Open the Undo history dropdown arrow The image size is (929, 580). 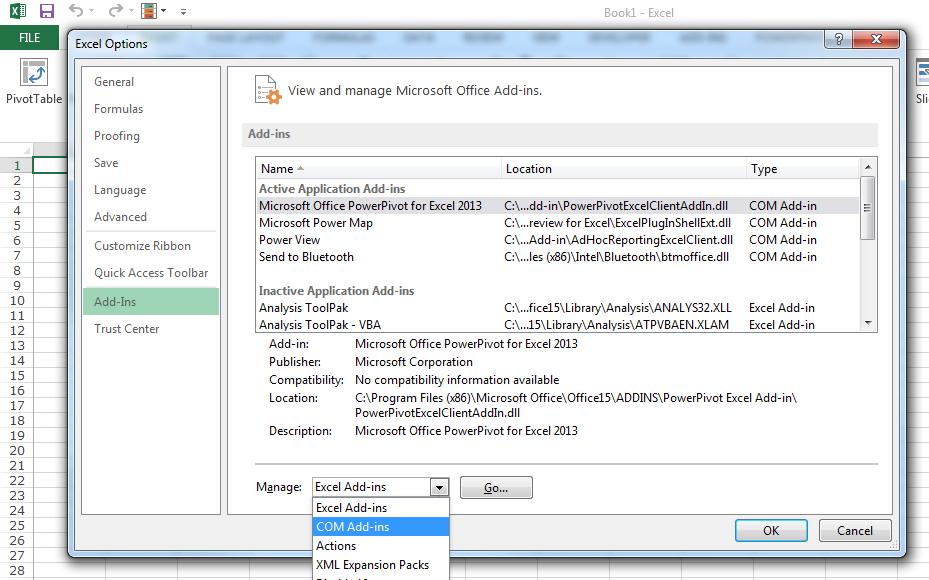[x=91, y=11]
